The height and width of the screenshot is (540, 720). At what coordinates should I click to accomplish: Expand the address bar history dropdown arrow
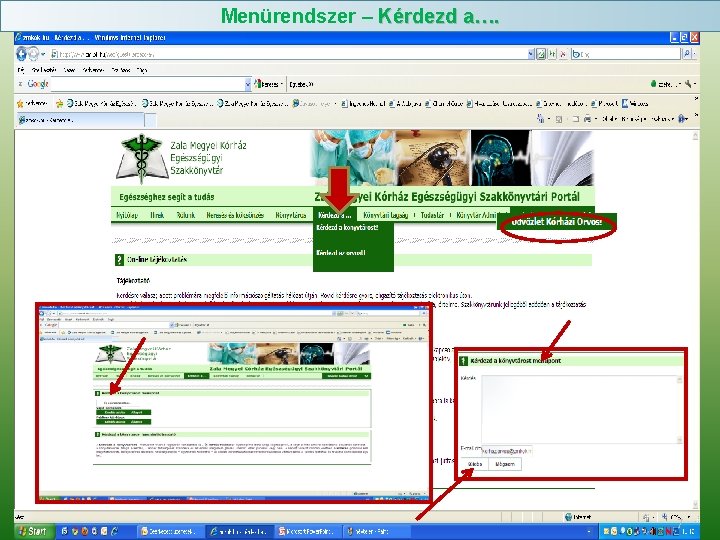coord(531,54)
